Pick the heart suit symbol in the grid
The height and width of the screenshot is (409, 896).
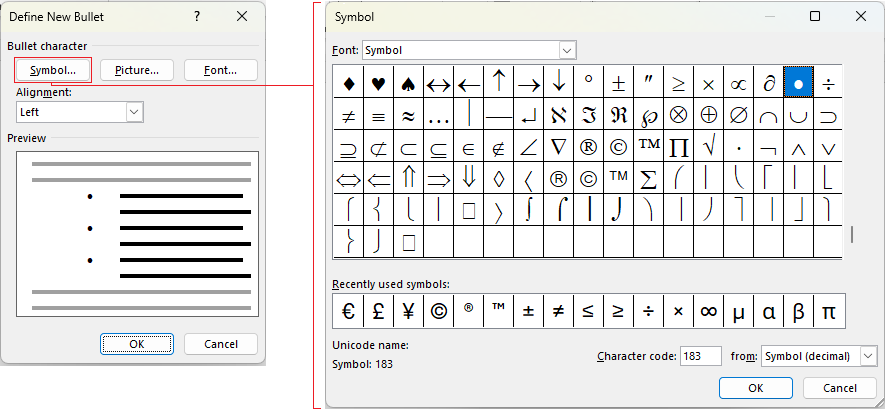(378, 85)
